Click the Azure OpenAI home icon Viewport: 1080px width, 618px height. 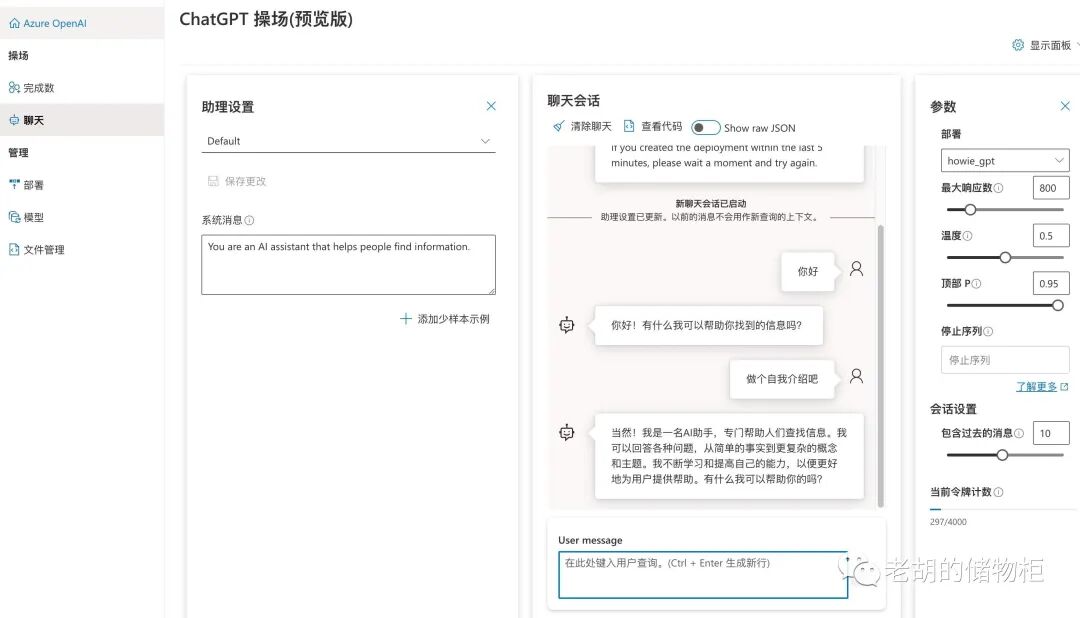(x=14, y=23)
